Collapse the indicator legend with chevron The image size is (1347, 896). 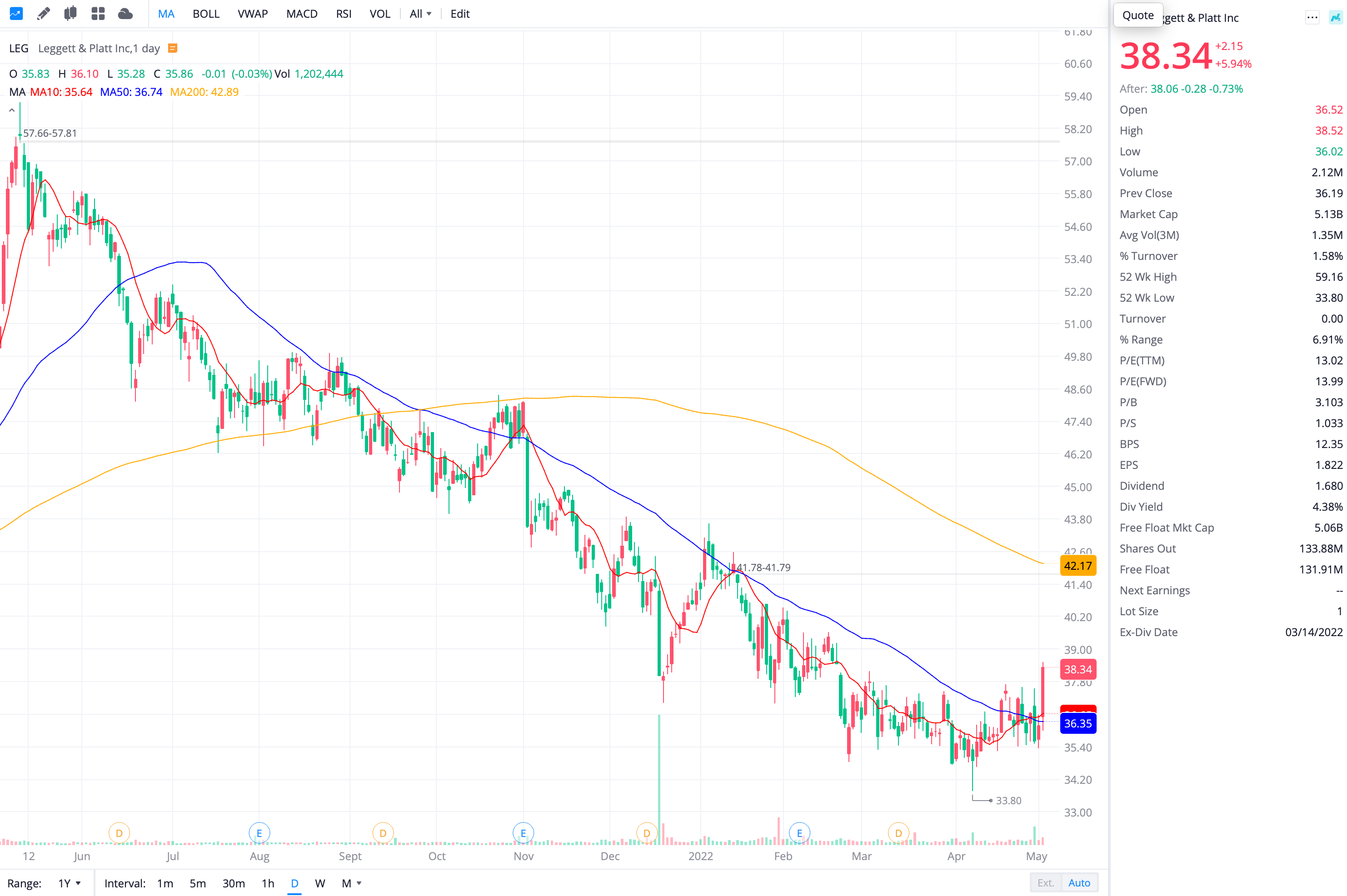pos(12,110)
